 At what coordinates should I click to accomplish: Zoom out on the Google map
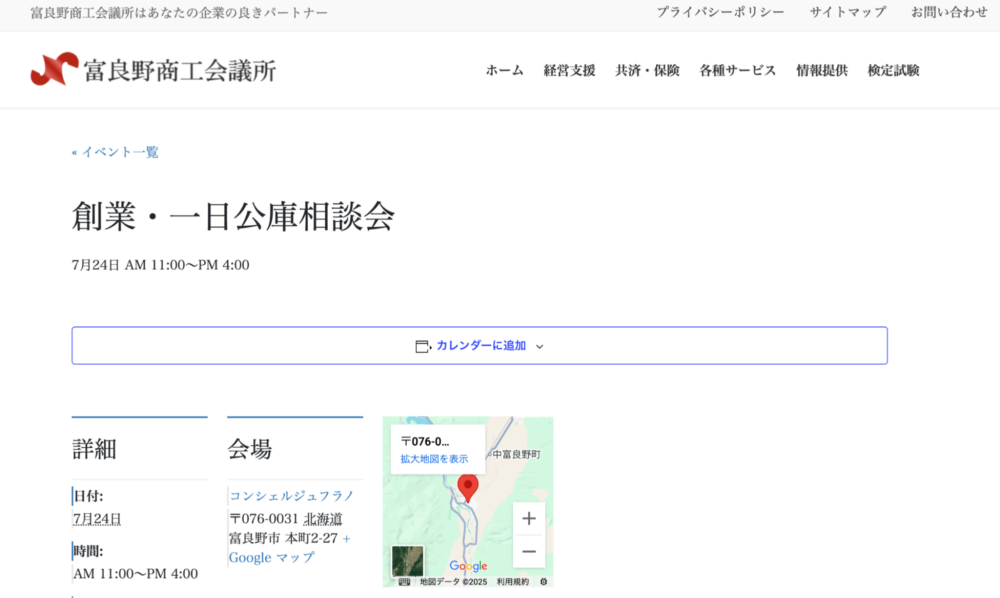[529, 551]
